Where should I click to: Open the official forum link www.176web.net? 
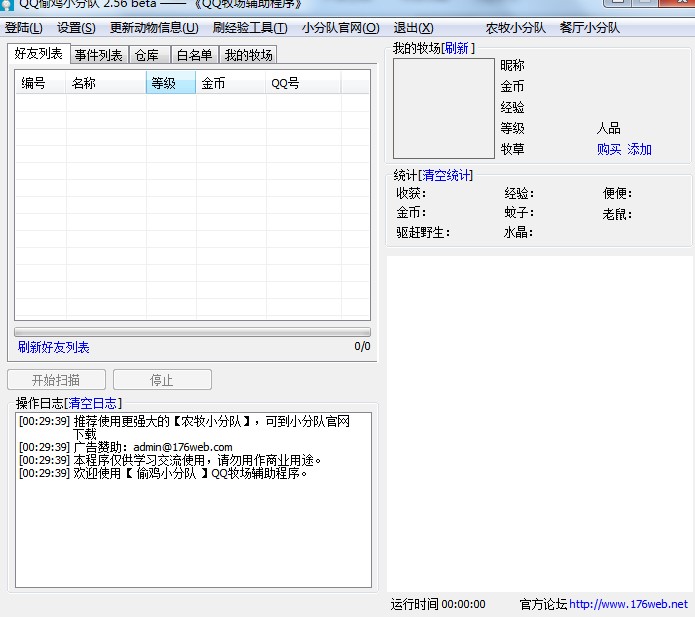(628, 604)
